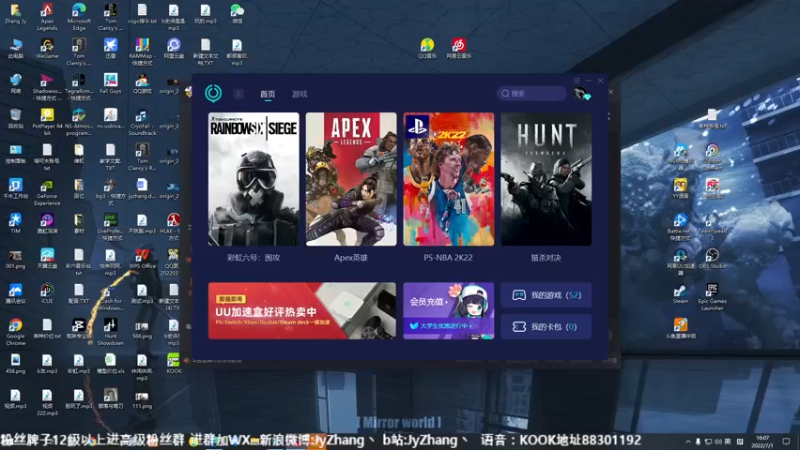Select the QQ音乐 desktop shortcut
The height and width of the screenshot is (450, 800).
[427, 48]
